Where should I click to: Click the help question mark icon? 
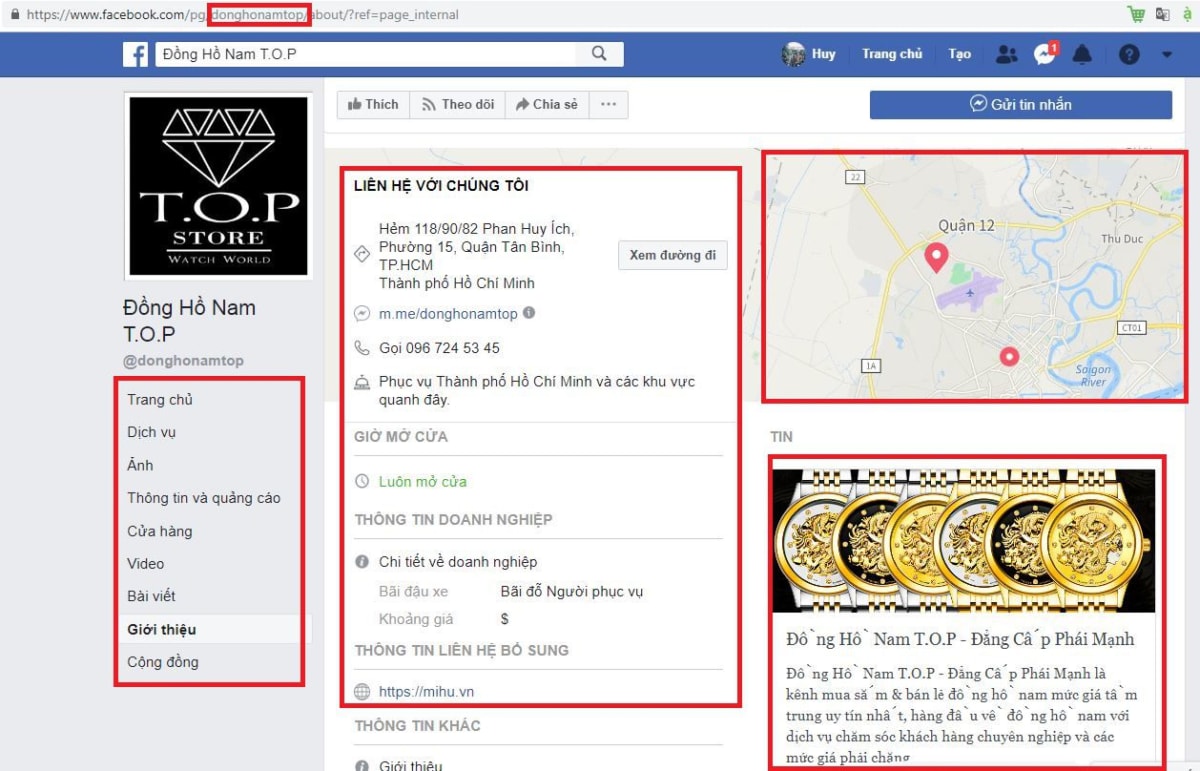pyautogui.click(x=1129, y=55)
